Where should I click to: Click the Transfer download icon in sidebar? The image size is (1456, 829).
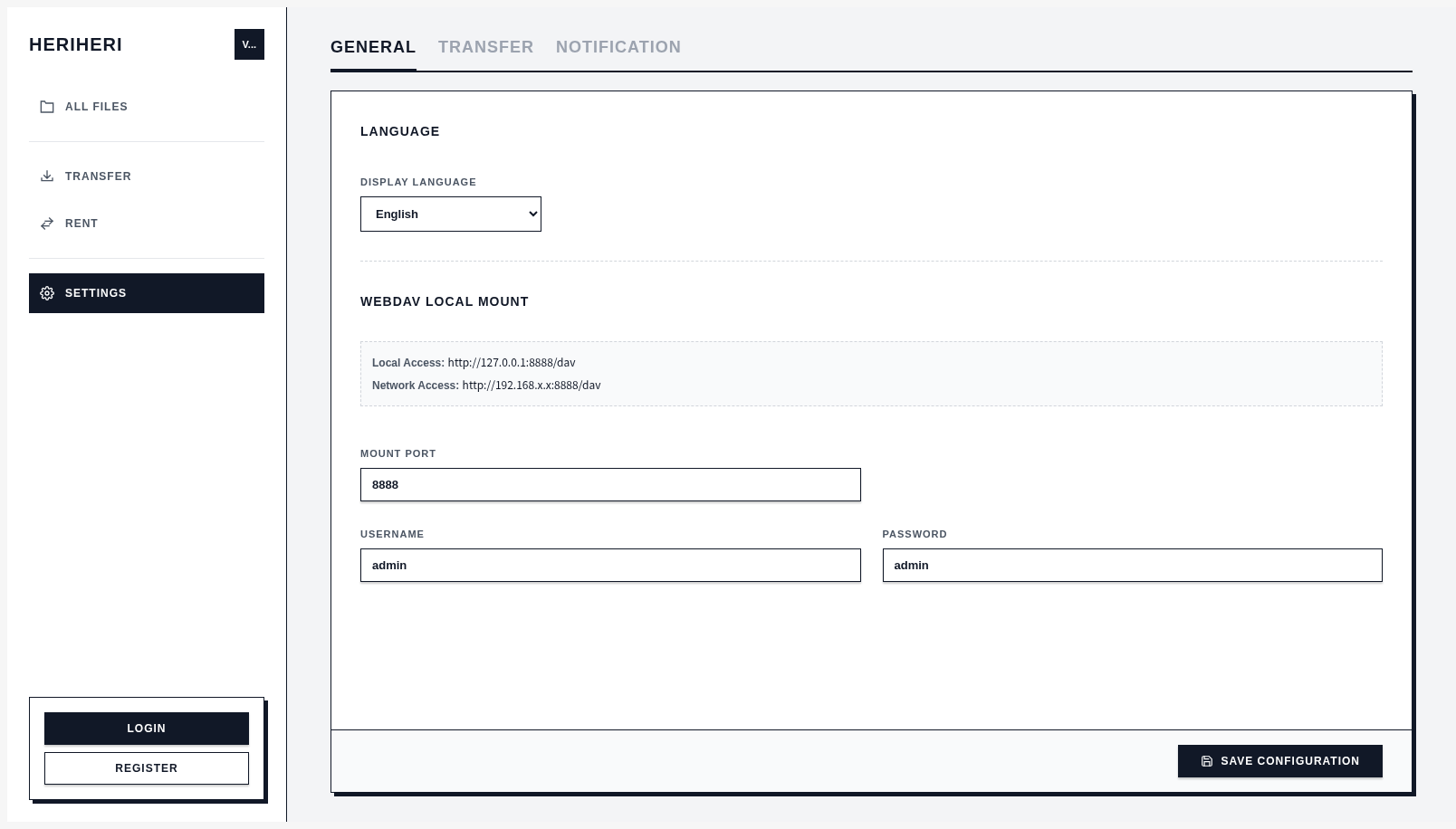point(47,176)
